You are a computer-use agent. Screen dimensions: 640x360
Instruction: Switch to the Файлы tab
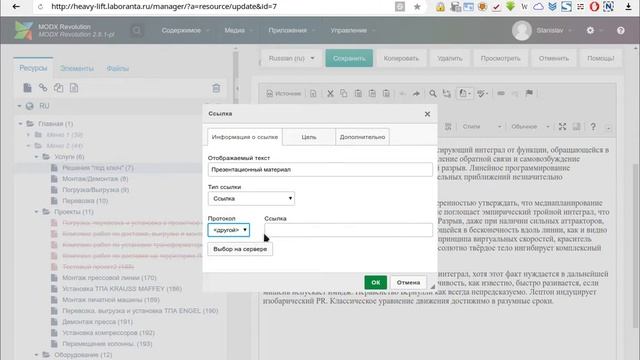click(x=118, y=69)
